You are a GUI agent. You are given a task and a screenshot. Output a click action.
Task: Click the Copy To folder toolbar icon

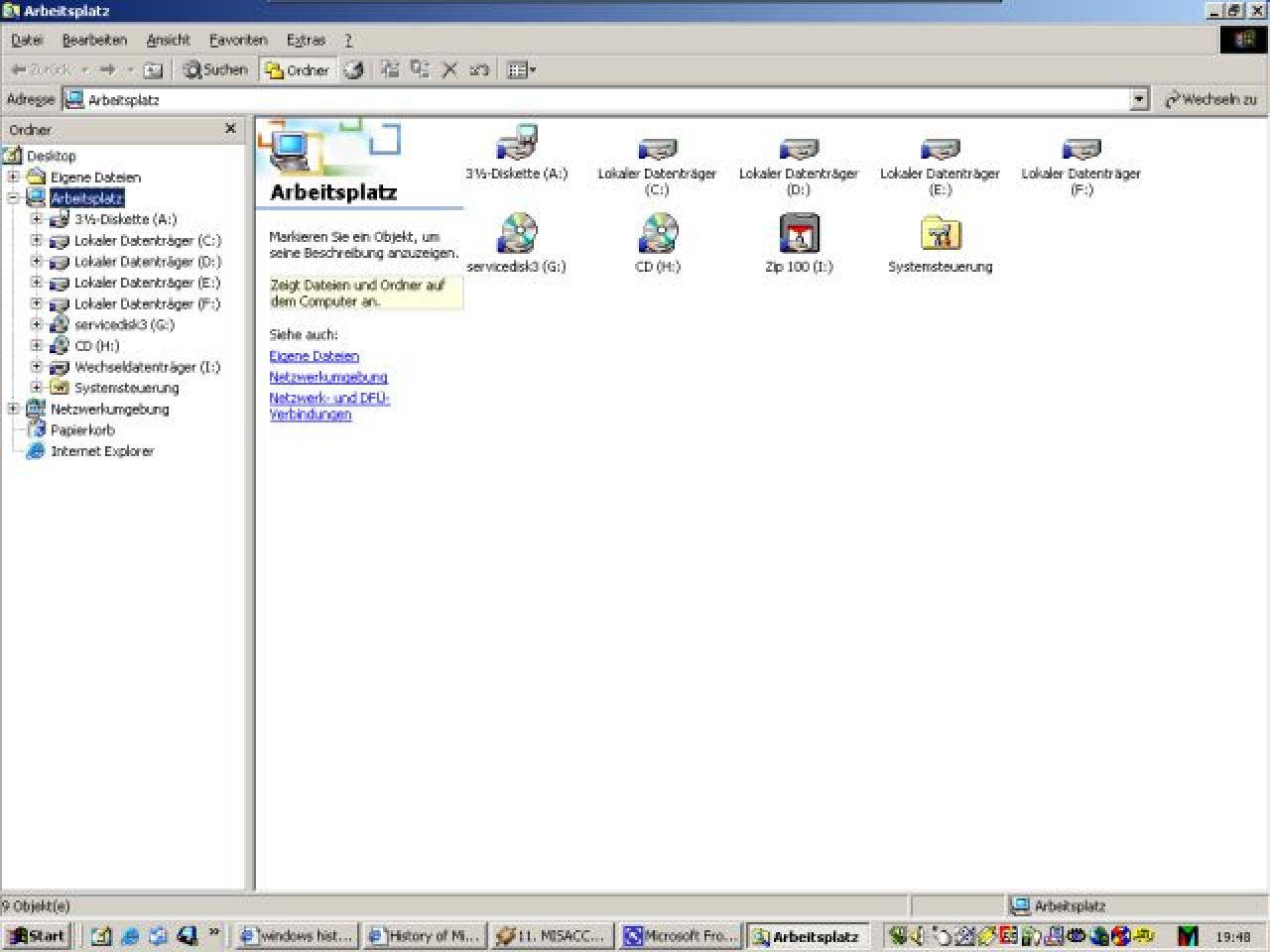tap(420, 69)
